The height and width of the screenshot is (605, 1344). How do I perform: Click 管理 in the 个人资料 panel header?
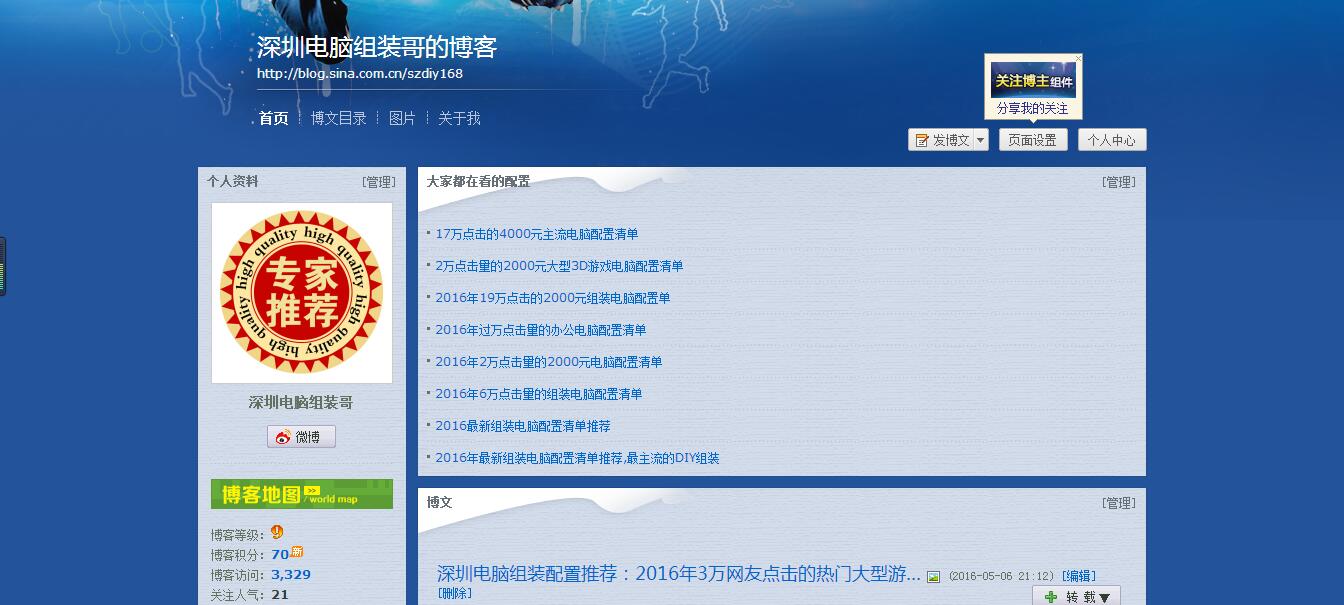click(379, 182)
